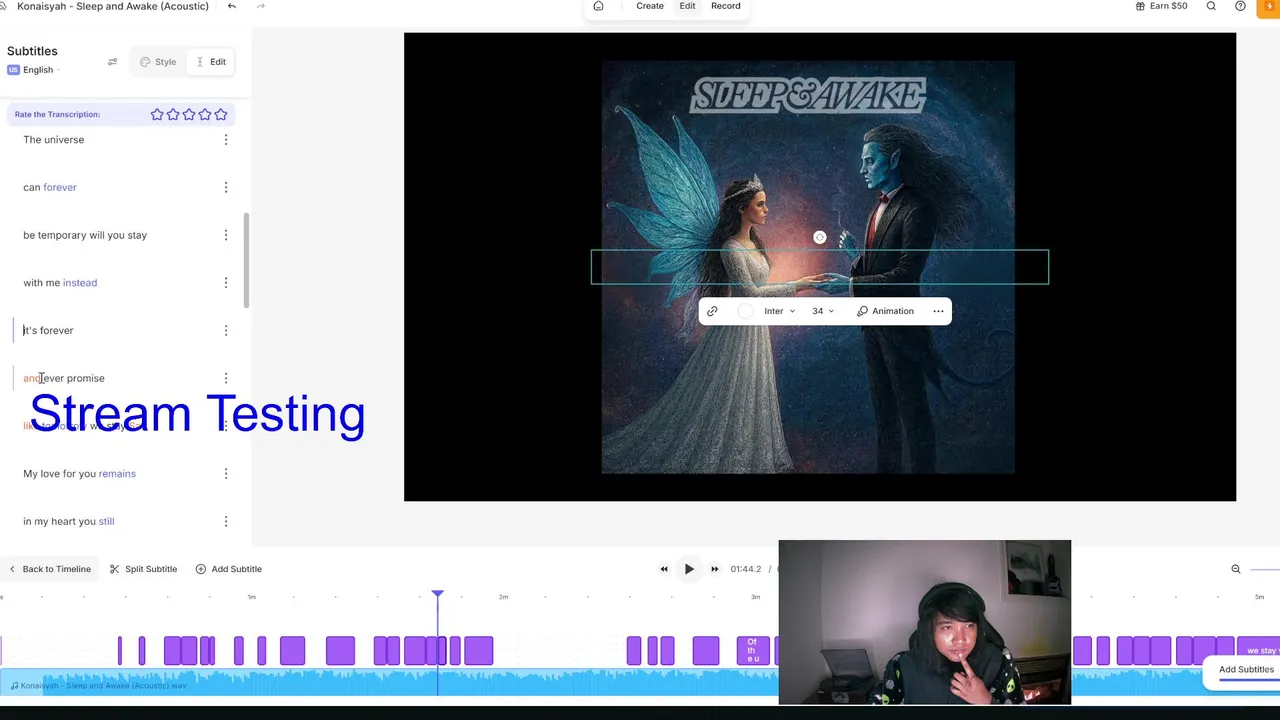Viewport: 1280px width, 720px height.
Task: Click the Add Subtitles button
Action: click(1246, 670)
